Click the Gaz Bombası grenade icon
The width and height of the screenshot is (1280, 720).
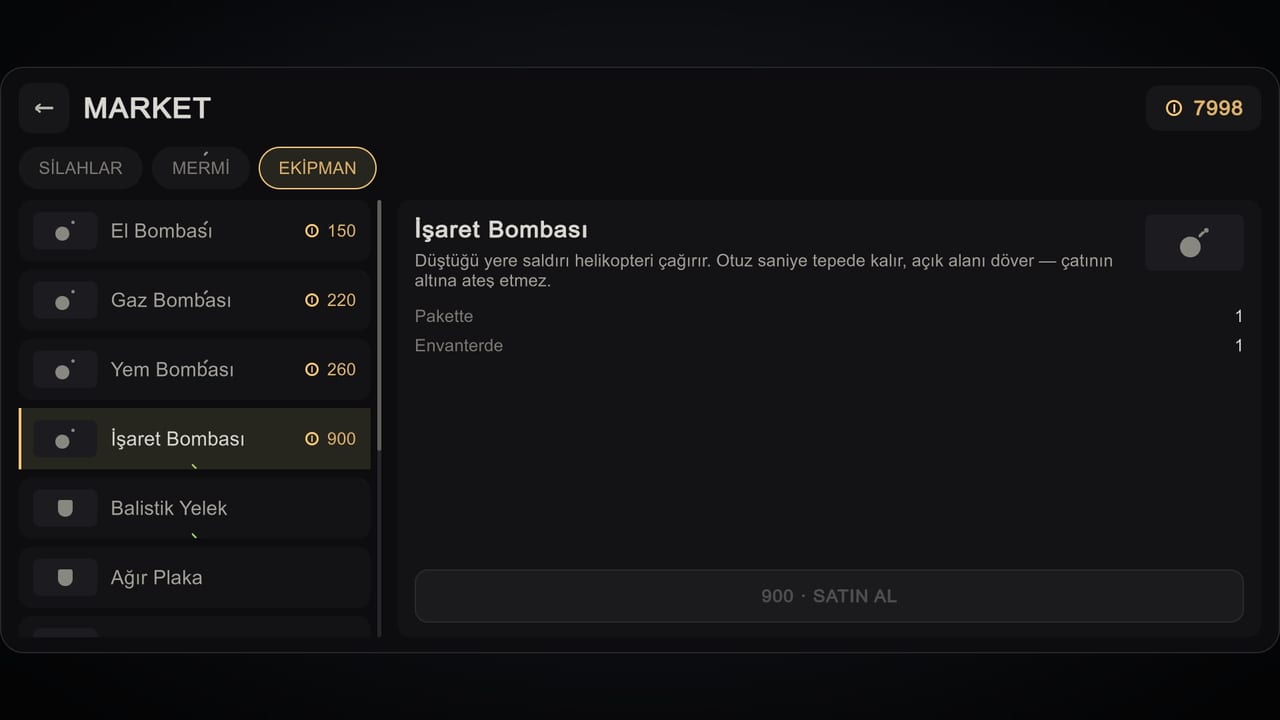pos(65,300)
